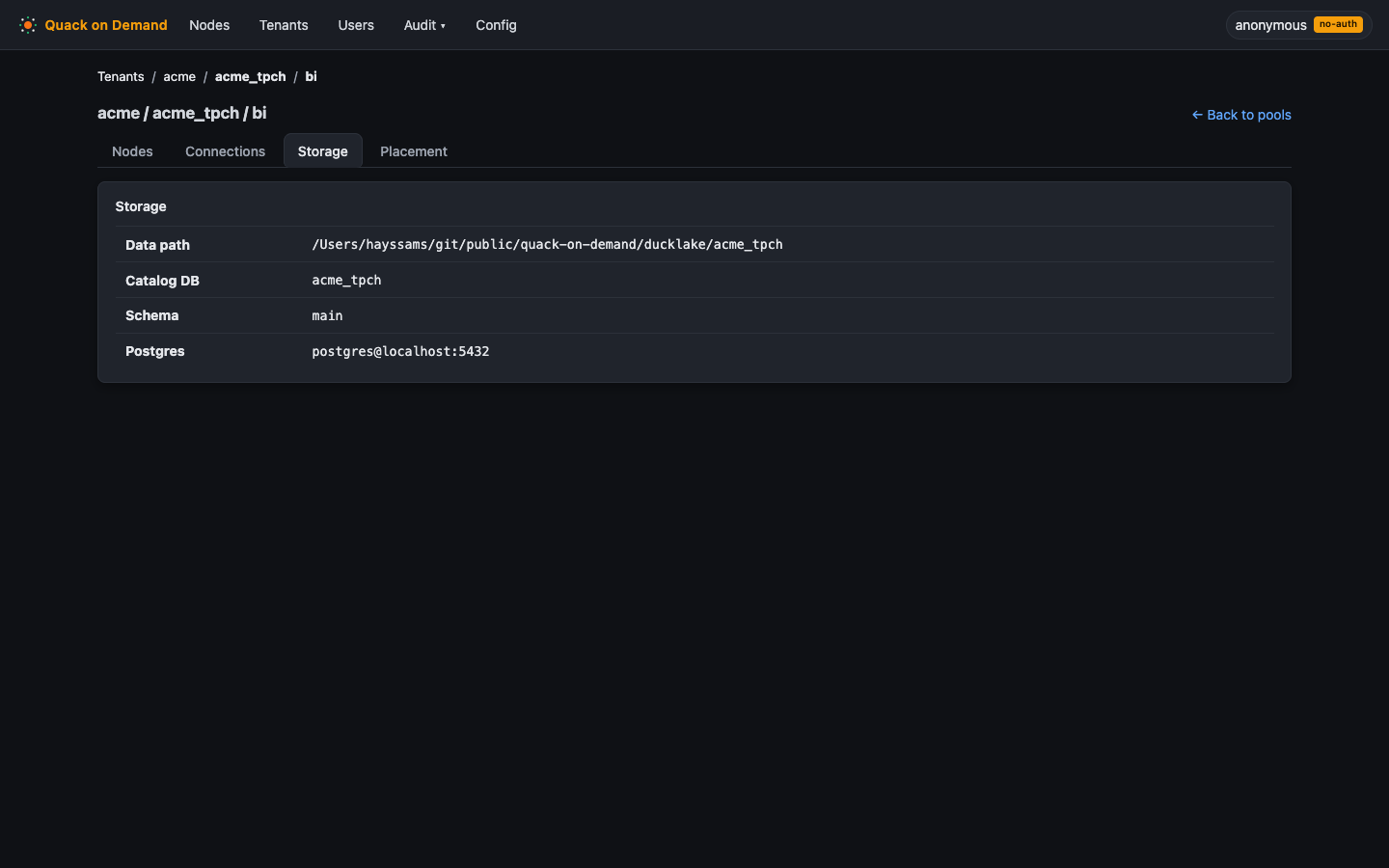Go back using Back to pools link

pyautogui.click(x=1241, y=115)
